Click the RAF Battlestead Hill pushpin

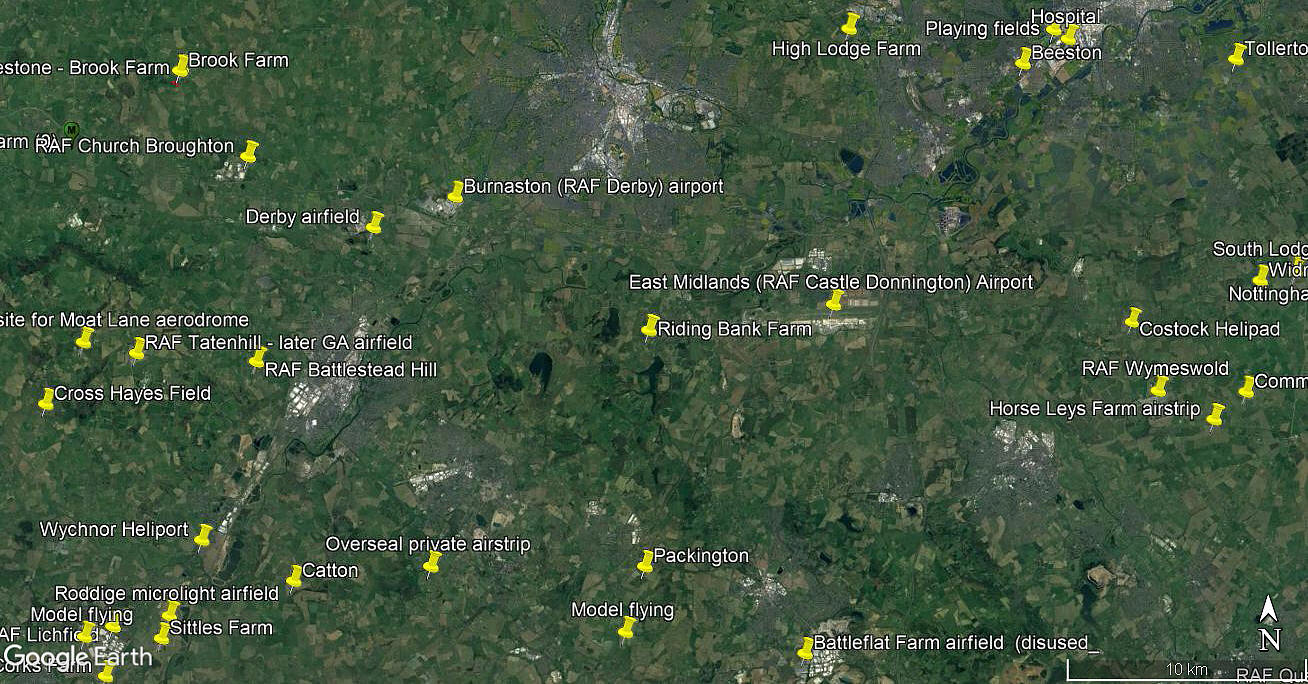257,358
